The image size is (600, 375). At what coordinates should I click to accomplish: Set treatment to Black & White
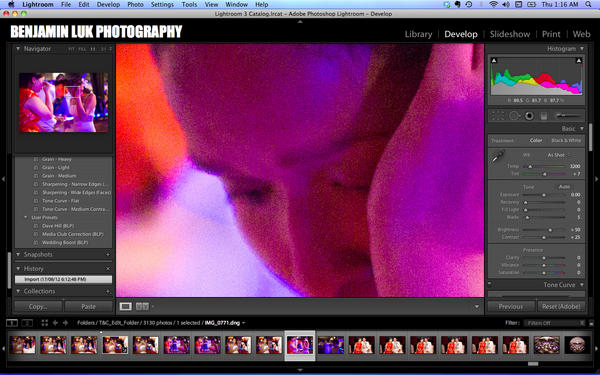coord(566,140)
